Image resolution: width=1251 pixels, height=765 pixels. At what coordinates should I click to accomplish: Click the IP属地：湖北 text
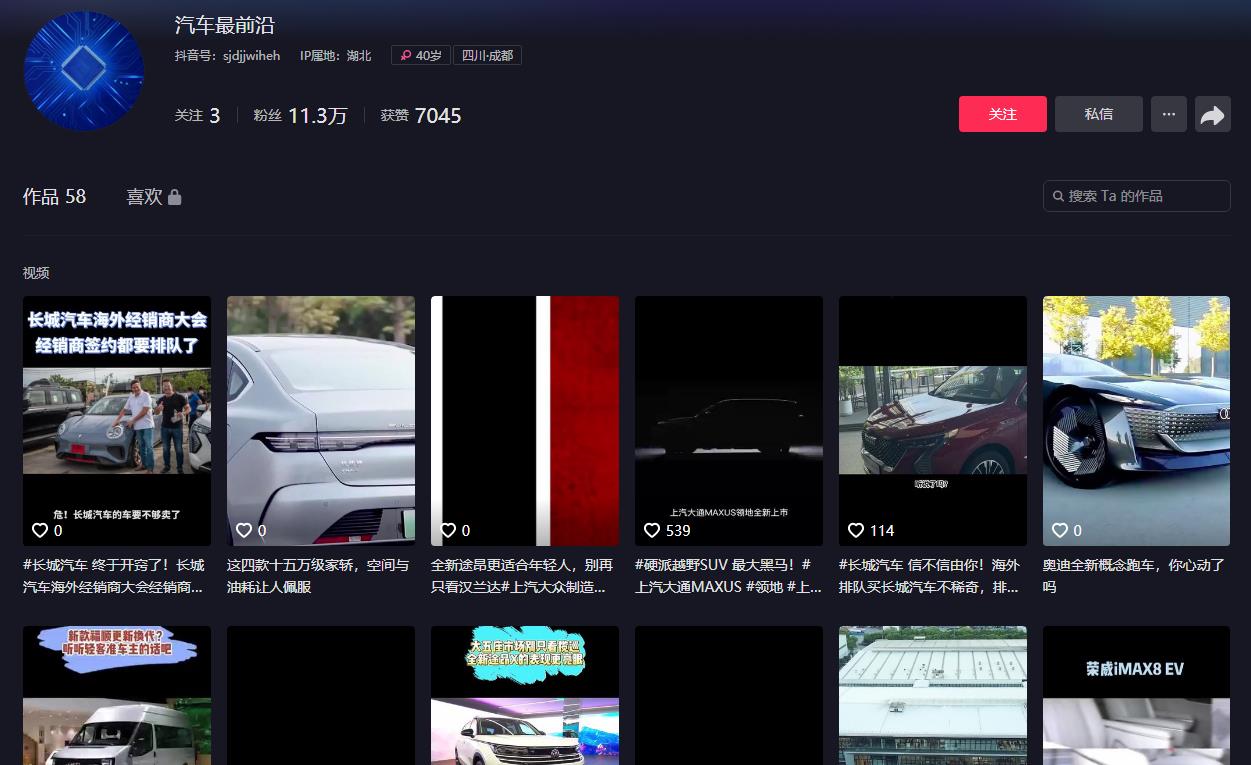coord(335,56)
